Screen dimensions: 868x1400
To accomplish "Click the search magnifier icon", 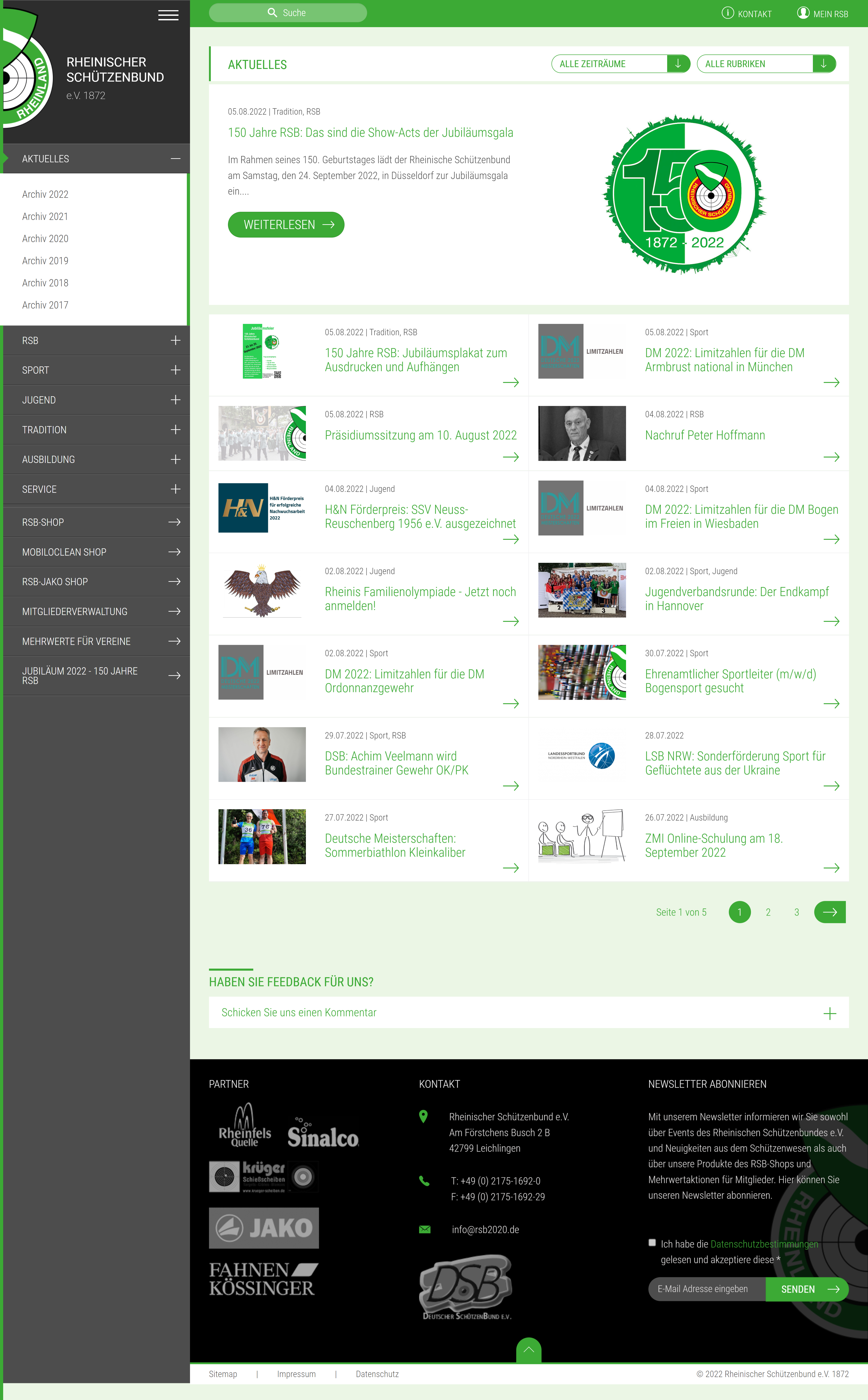I will coord(272,13).
